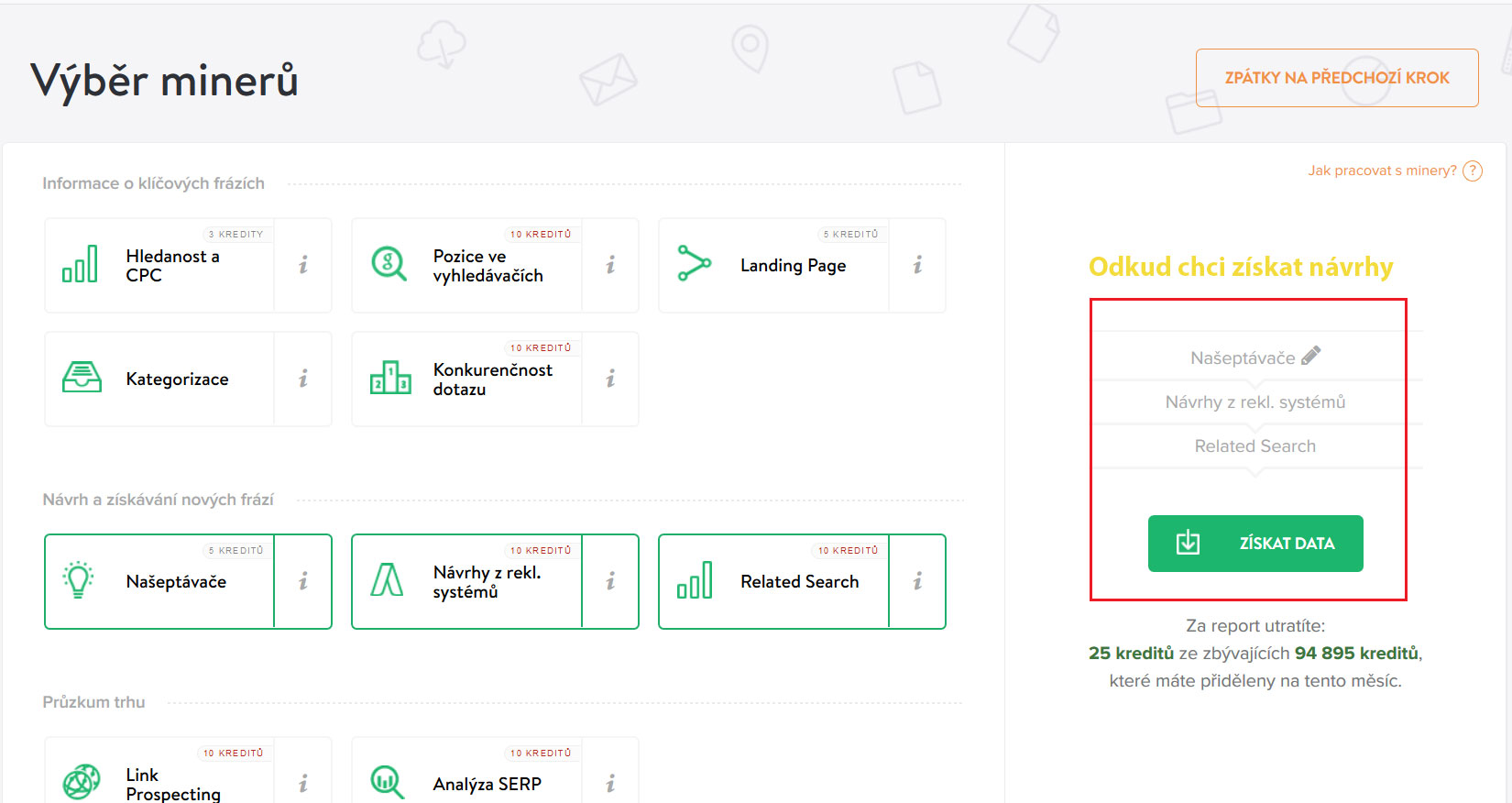Image resolution: width=1512 pixels, height=803 pixels.
Task: Open the Jak pracovat s minery link
Action: 1382,171
